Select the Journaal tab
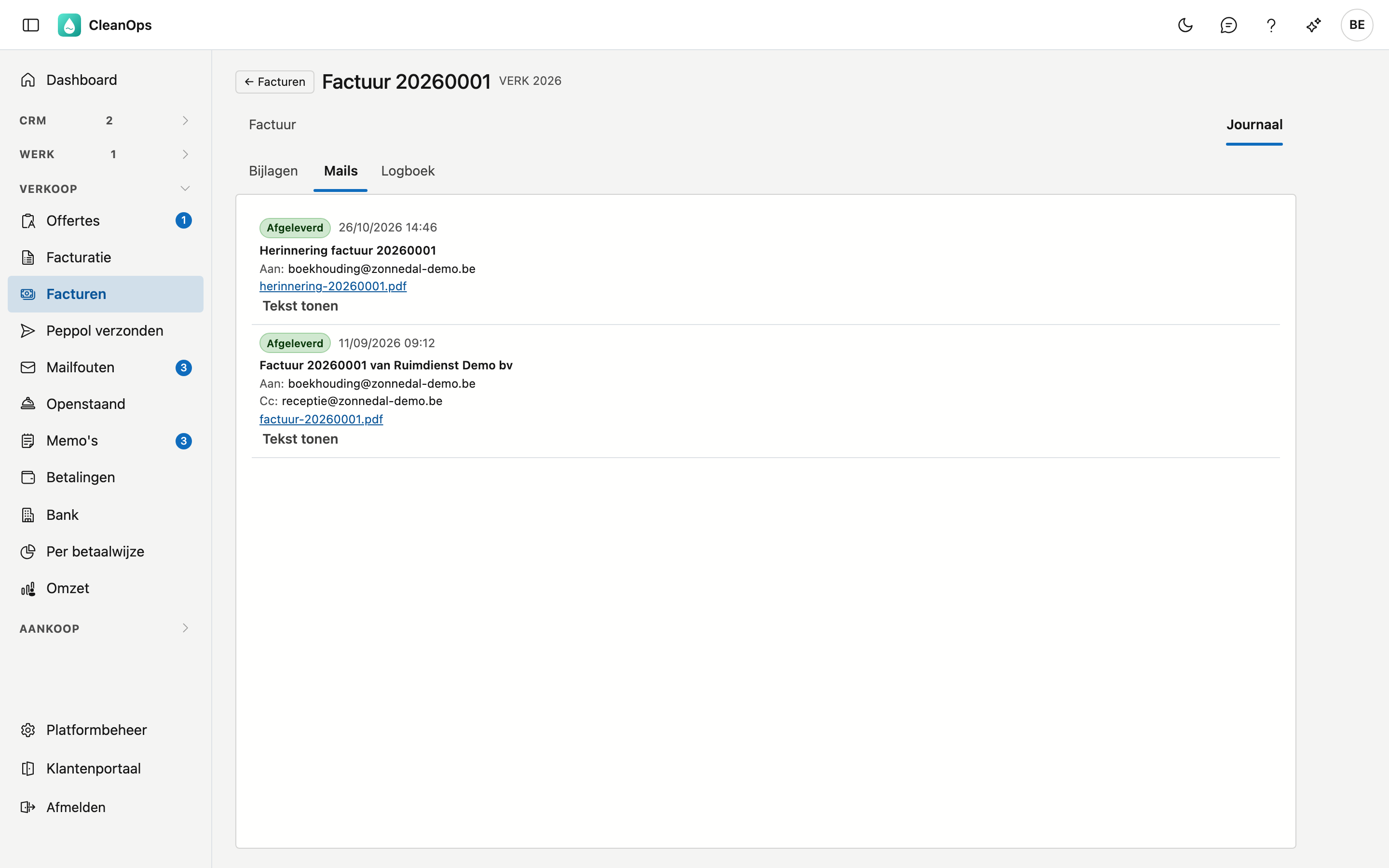1389x868 pixels. pyautogui.click(x=1254, y=124)
